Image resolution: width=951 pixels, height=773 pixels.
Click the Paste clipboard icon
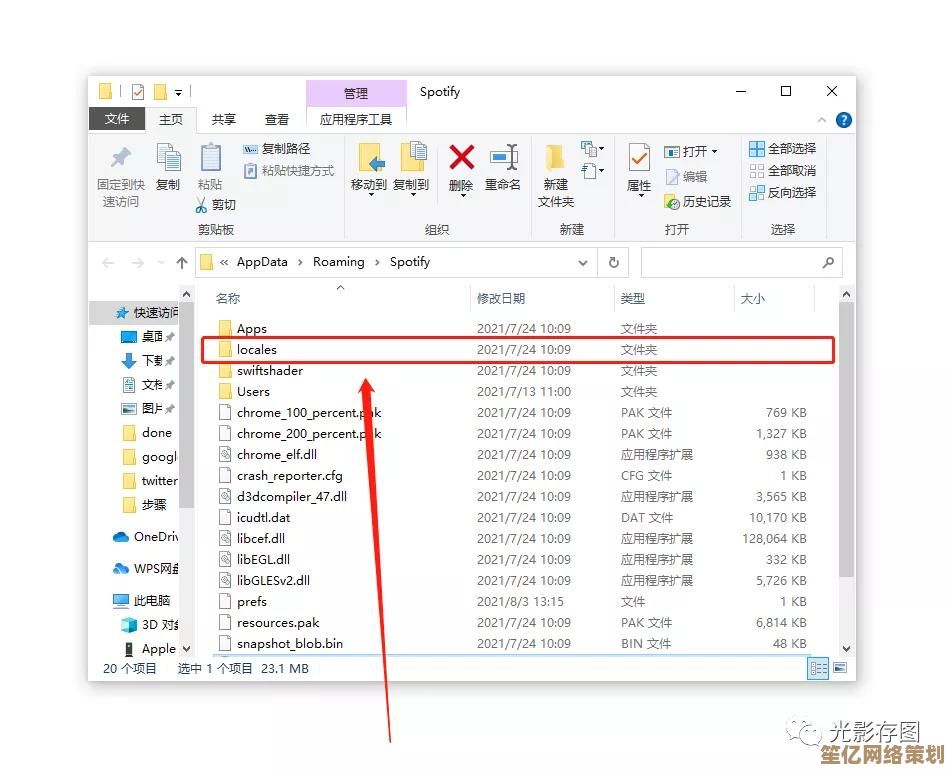coord(210,158)
